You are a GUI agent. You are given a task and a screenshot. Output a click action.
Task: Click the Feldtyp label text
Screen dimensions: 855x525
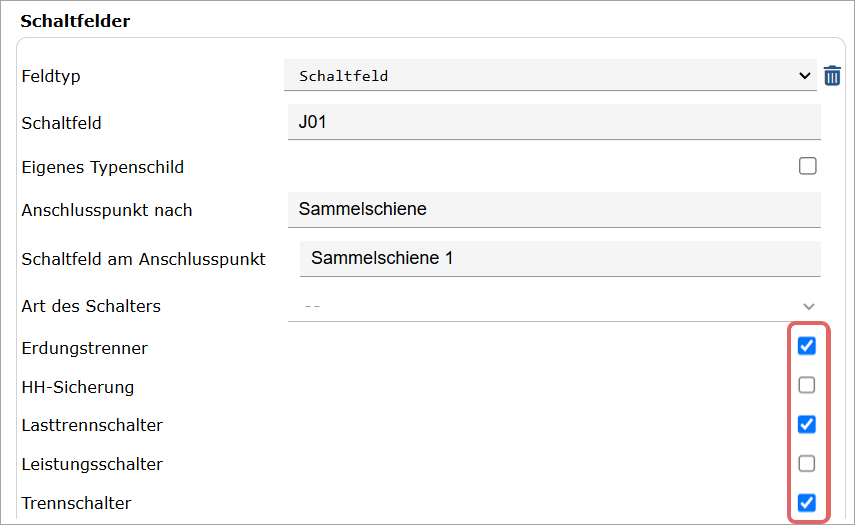[x=51, y=76]
